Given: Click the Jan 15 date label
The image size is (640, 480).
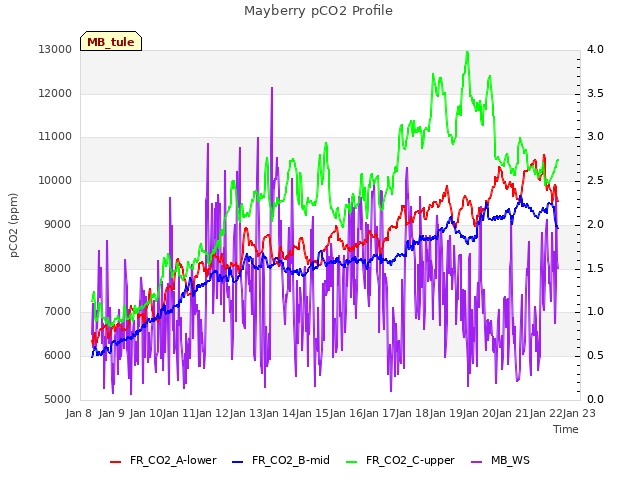Looking at the screenshot, I should click(x=312, y=413).
